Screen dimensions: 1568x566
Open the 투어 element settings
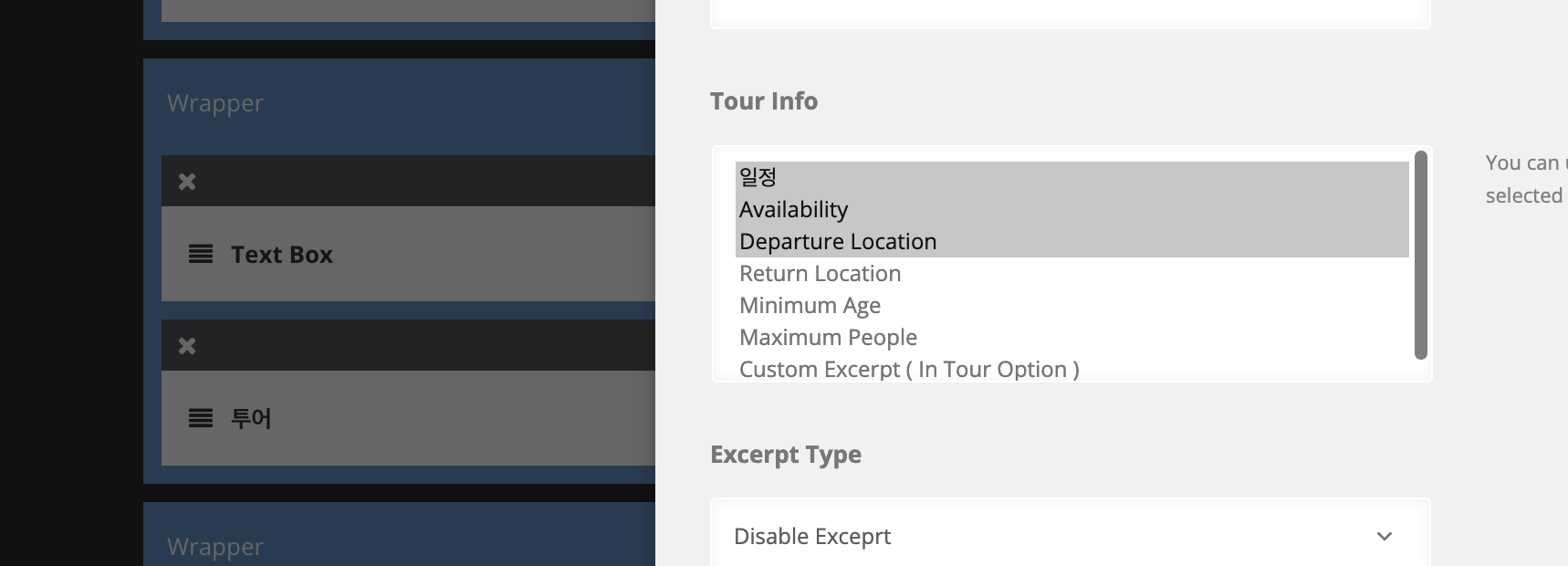(x=251, y=418)
